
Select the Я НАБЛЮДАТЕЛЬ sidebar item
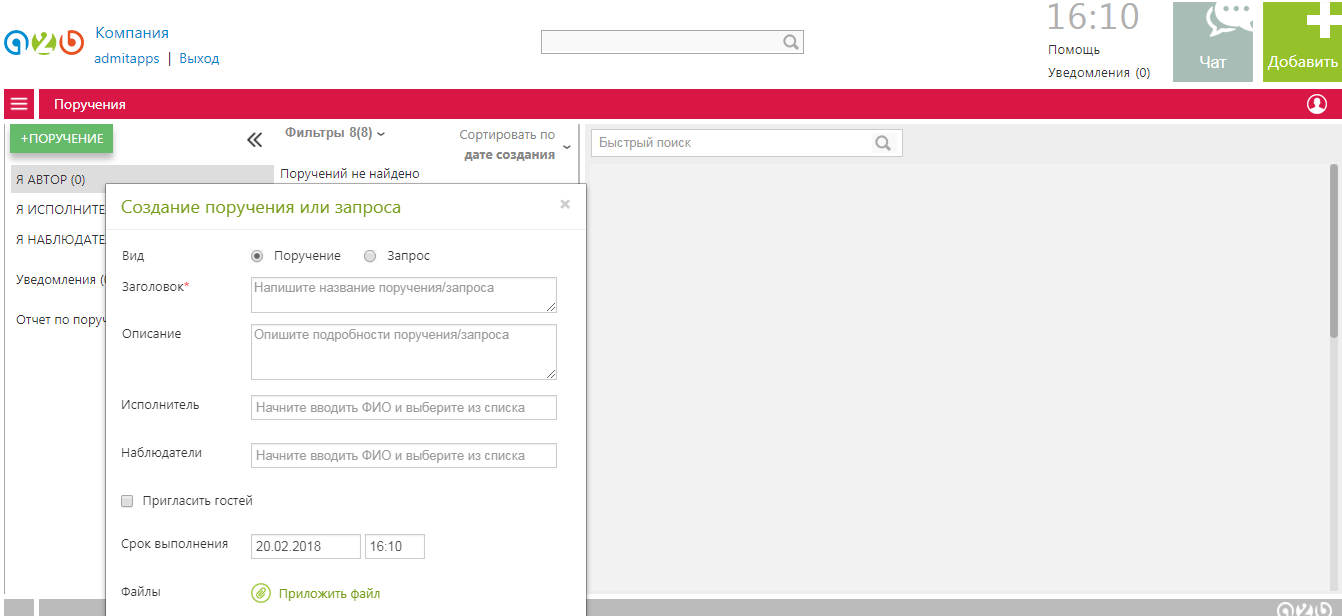[x=60, y=240]
